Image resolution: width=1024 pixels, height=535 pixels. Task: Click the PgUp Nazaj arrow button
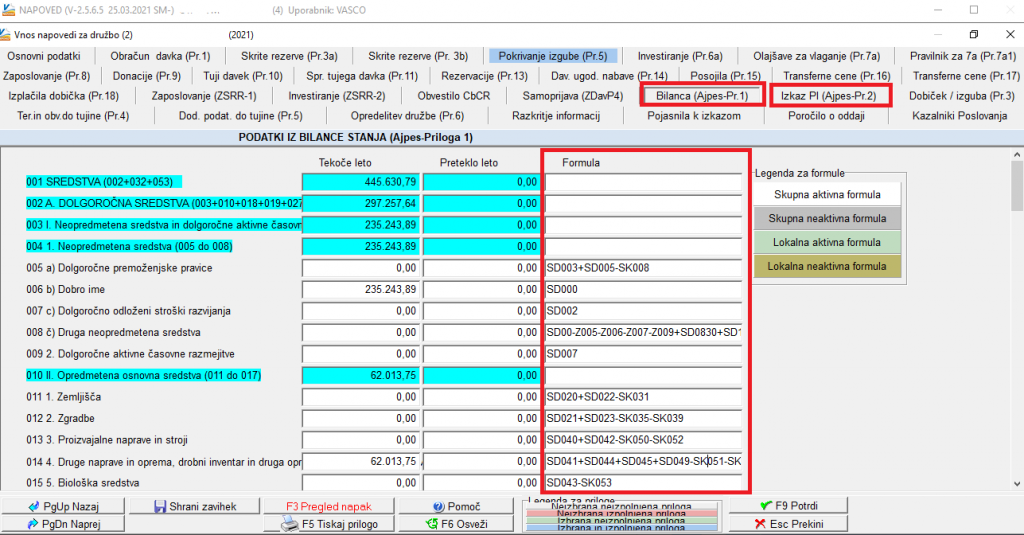pyautogui.click(x=63, y=506)
